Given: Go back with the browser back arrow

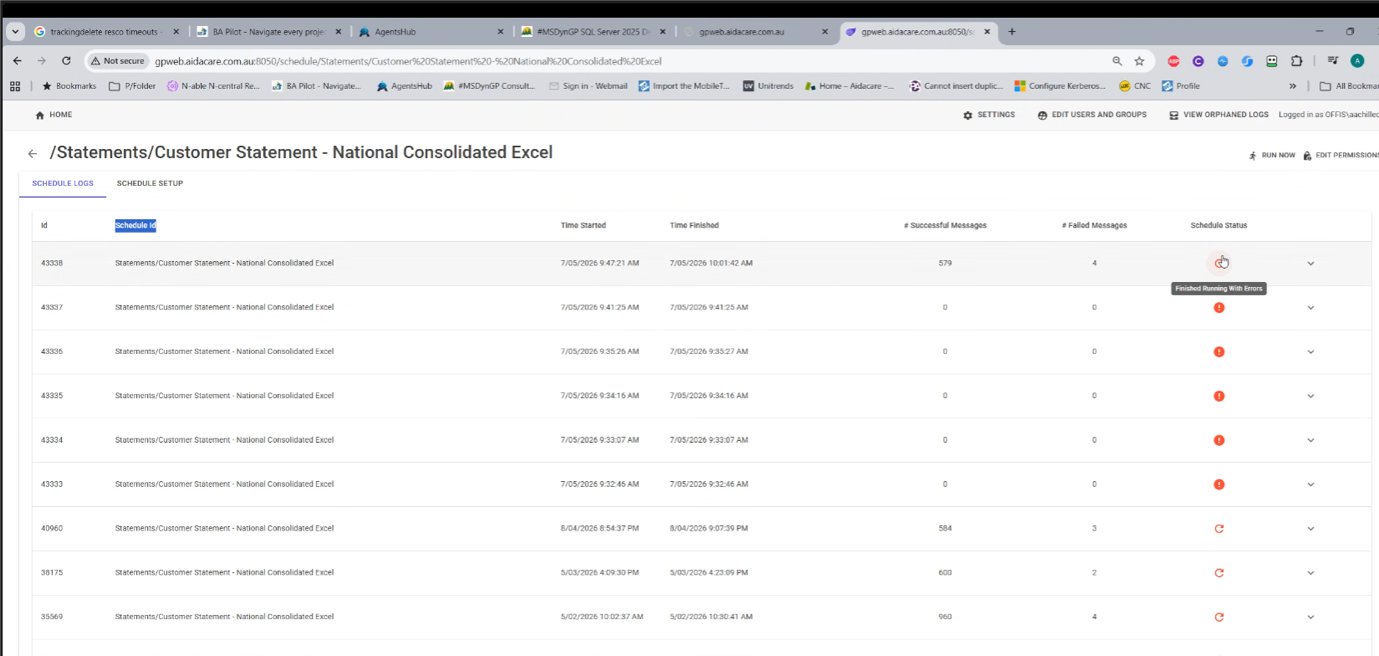Looking at the screenshot, I should tap(17, 61).
